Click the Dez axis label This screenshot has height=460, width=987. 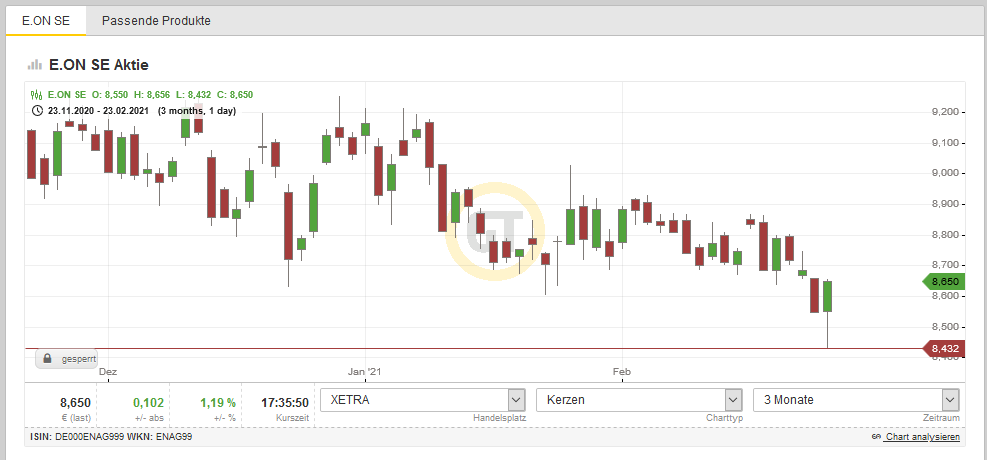point(108,372)
